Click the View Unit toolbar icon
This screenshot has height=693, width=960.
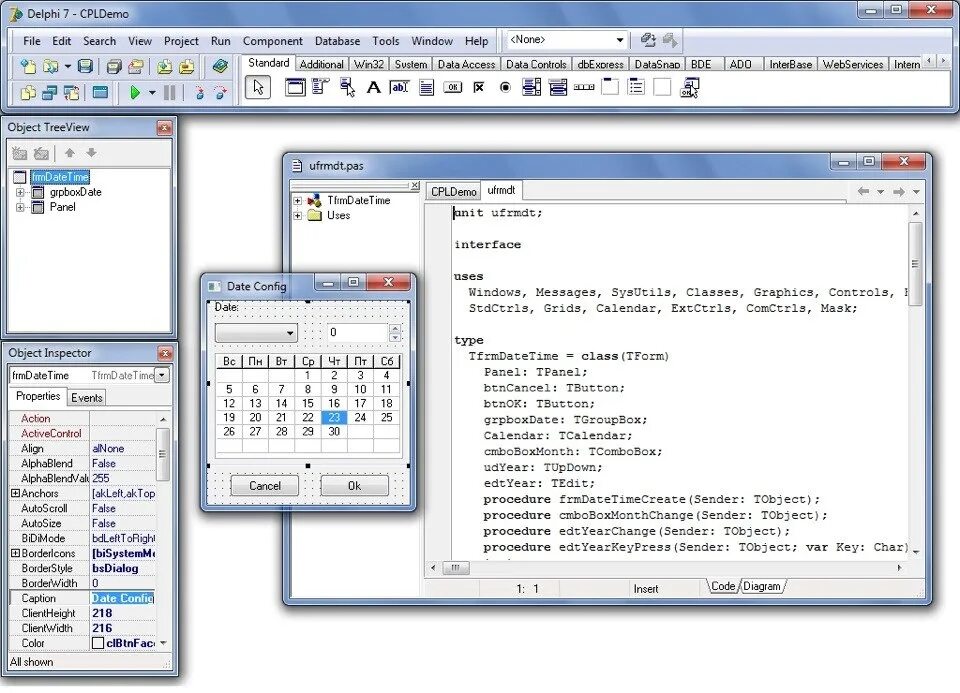coord(28,93)
